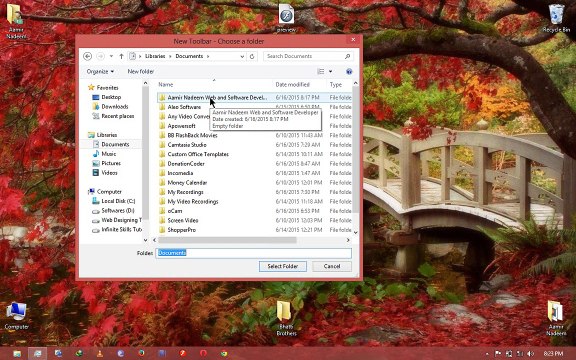Viewport: 576px width, 360px height.
Task: Select the My Video Recordings folder
Action: point(192,201)
